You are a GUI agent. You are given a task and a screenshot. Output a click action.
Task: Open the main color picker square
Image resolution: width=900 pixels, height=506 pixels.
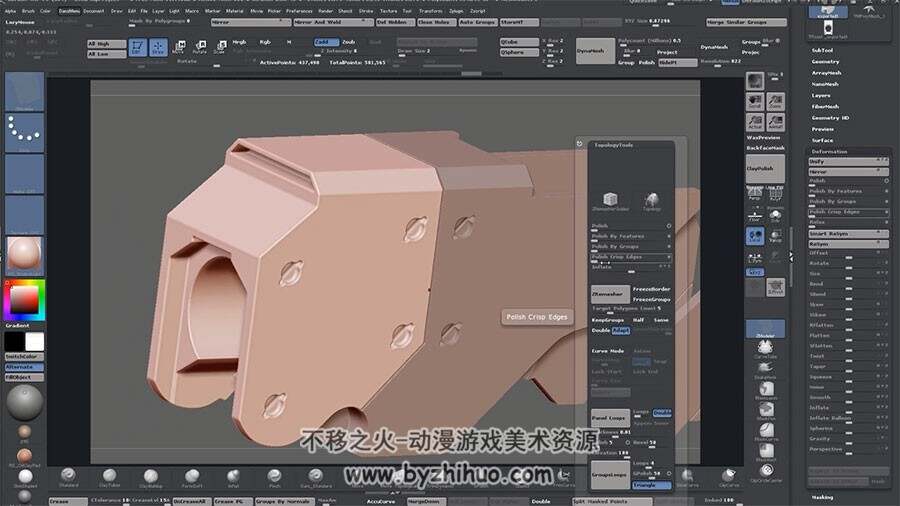24,299
